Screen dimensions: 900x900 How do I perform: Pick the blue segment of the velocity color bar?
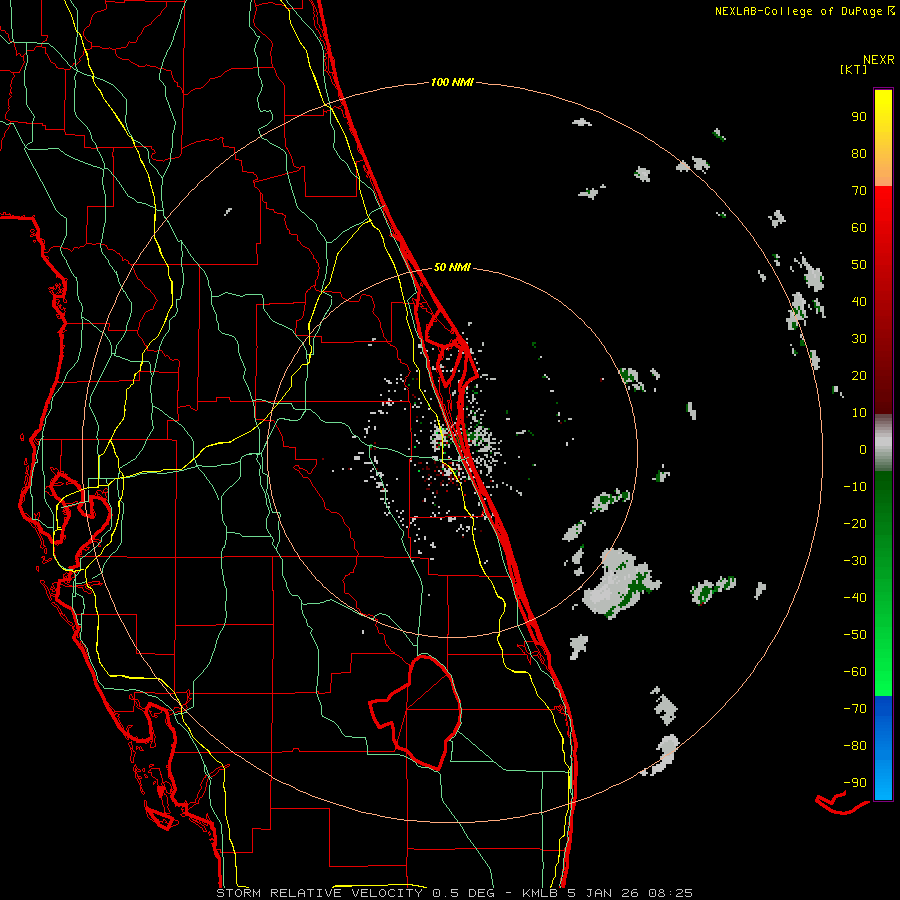(883, 748)
